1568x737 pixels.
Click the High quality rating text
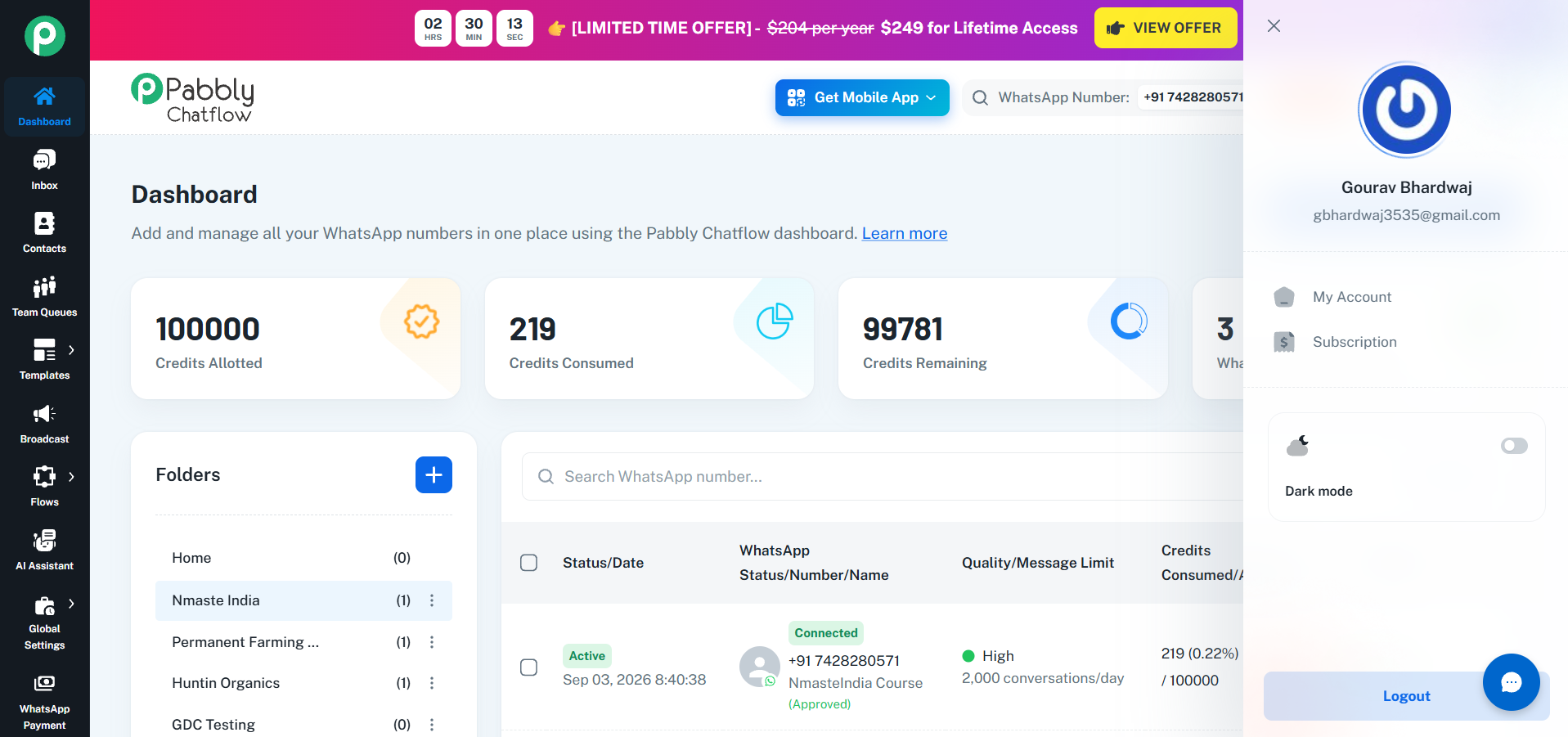click(998, 656)
